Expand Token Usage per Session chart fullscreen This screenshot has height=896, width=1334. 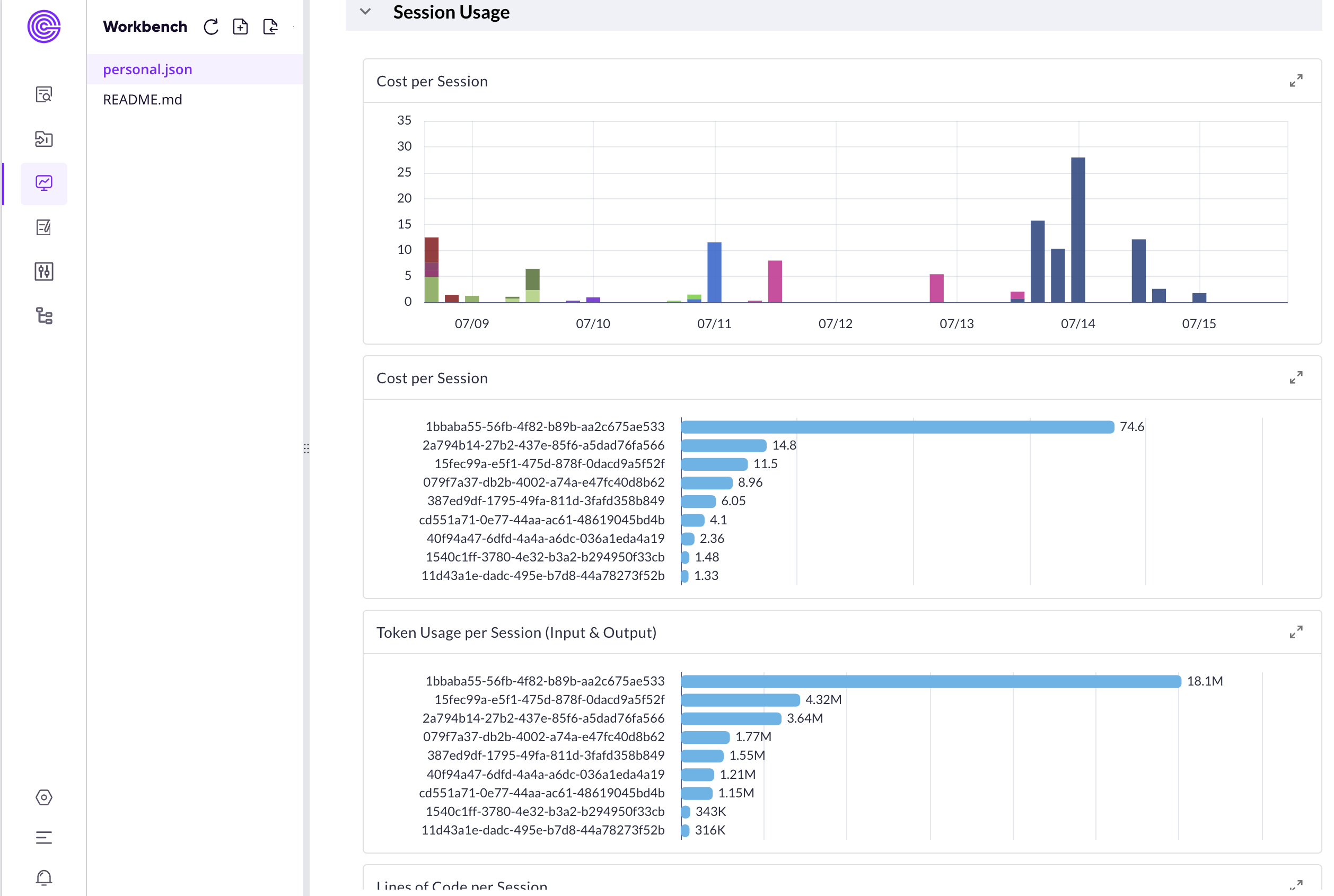1296,632
